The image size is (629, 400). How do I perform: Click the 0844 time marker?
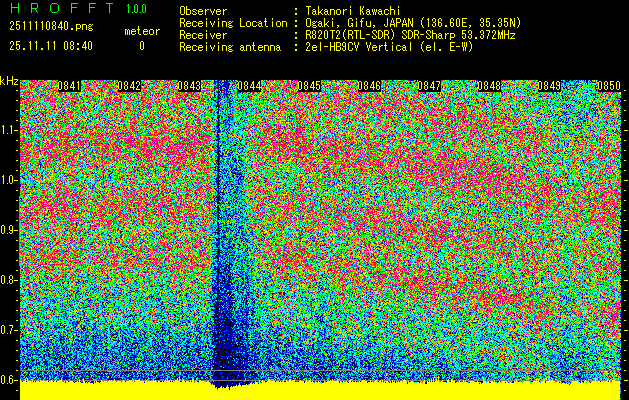(x=249, y=86)
